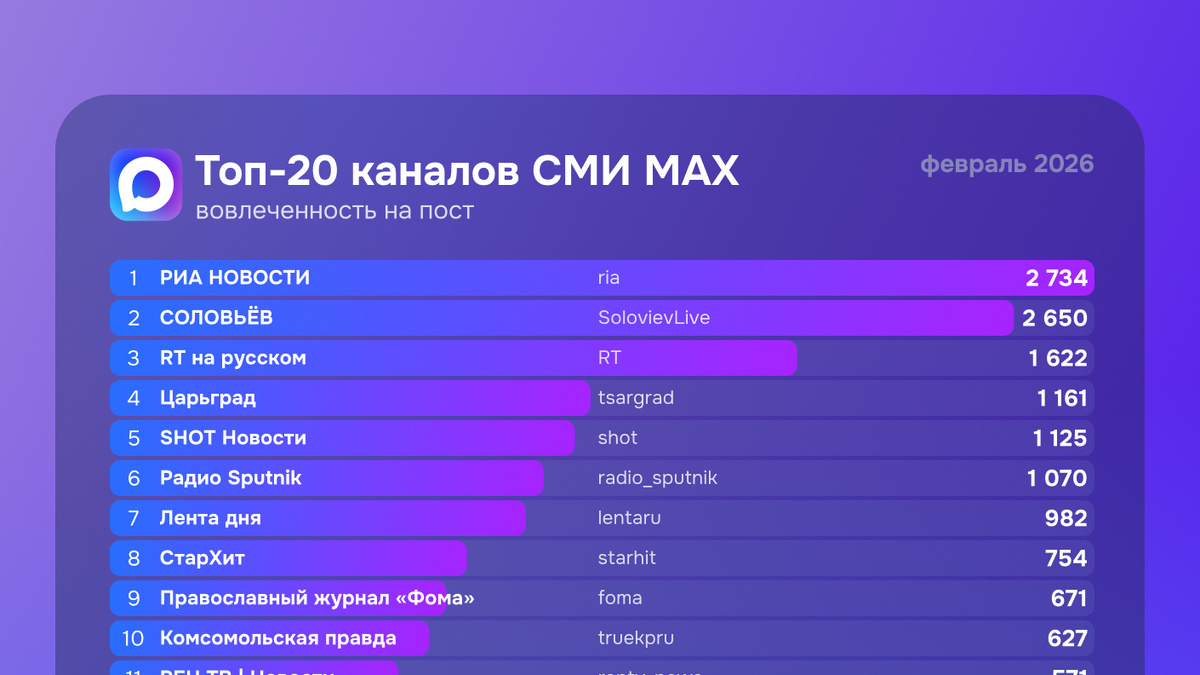Click the handle 'foma'
This screenshot has width=1200, height=675.
620,598
